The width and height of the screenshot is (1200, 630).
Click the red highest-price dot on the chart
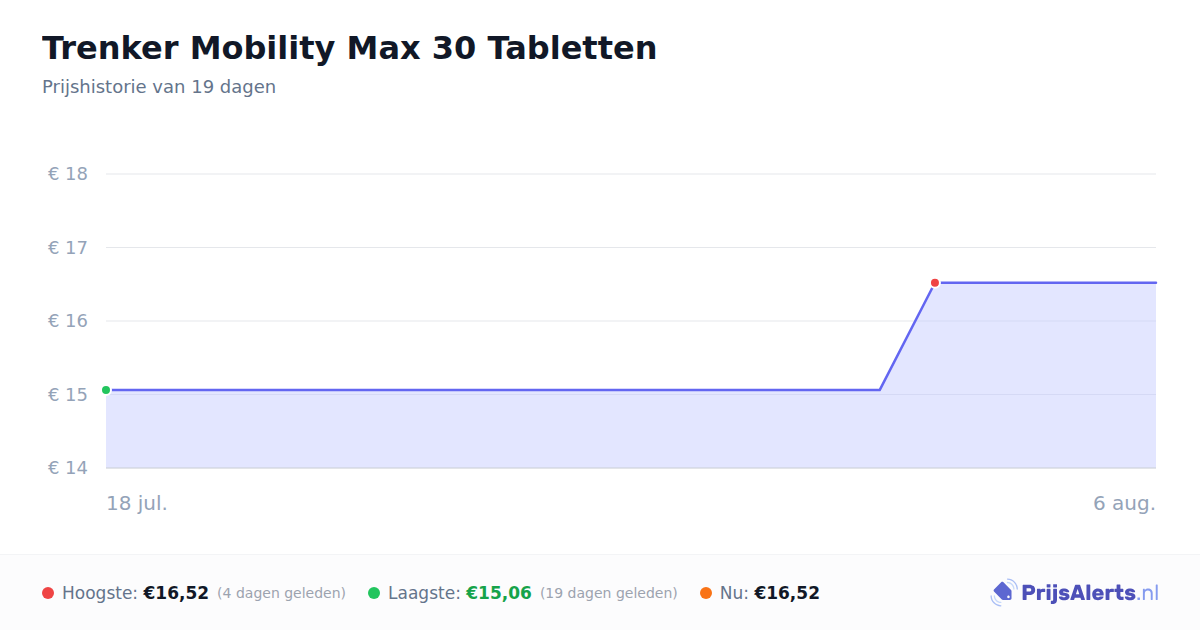[935, 283]
